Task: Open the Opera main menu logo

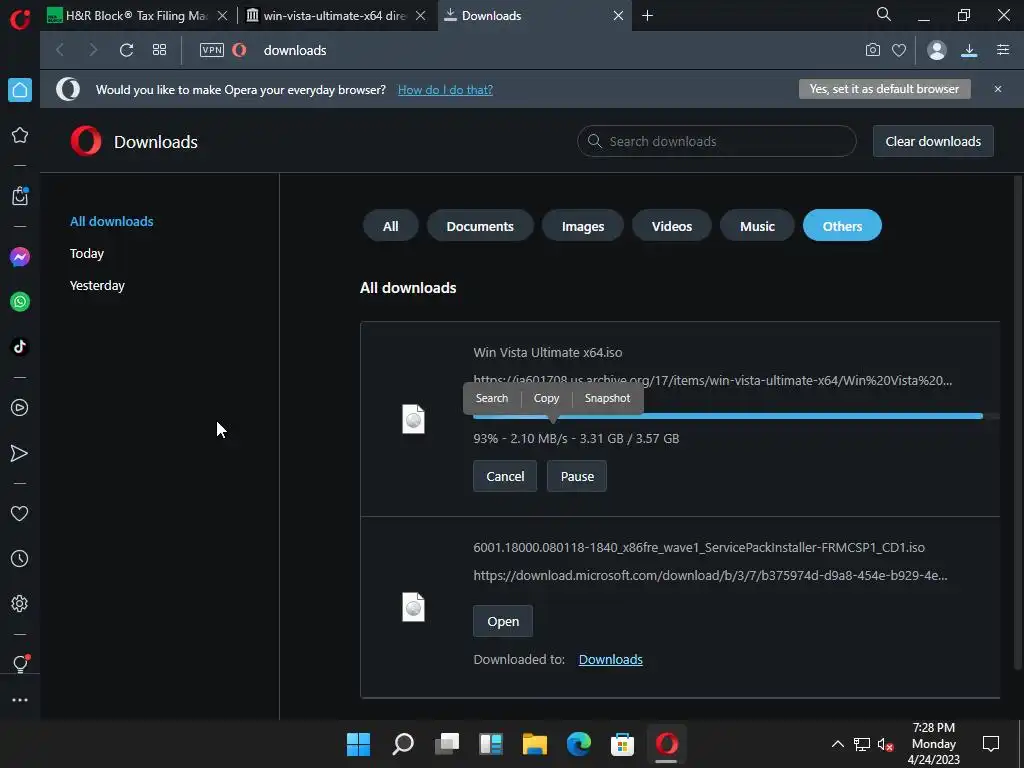Action: [x=20, y=18]
